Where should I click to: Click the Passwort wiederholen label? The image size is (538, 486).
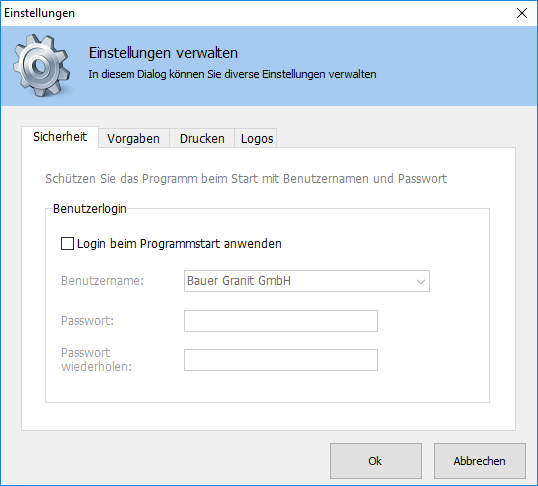point(96,360)
